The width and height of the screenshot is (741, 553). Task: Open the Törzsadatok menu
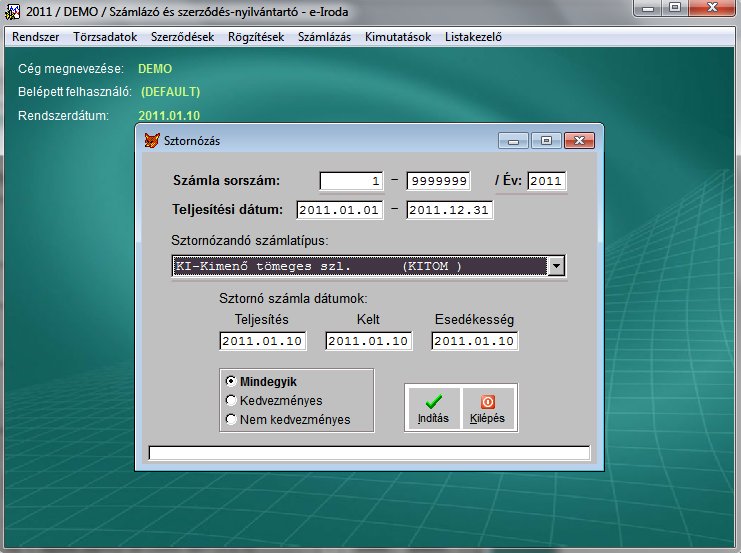104,37
